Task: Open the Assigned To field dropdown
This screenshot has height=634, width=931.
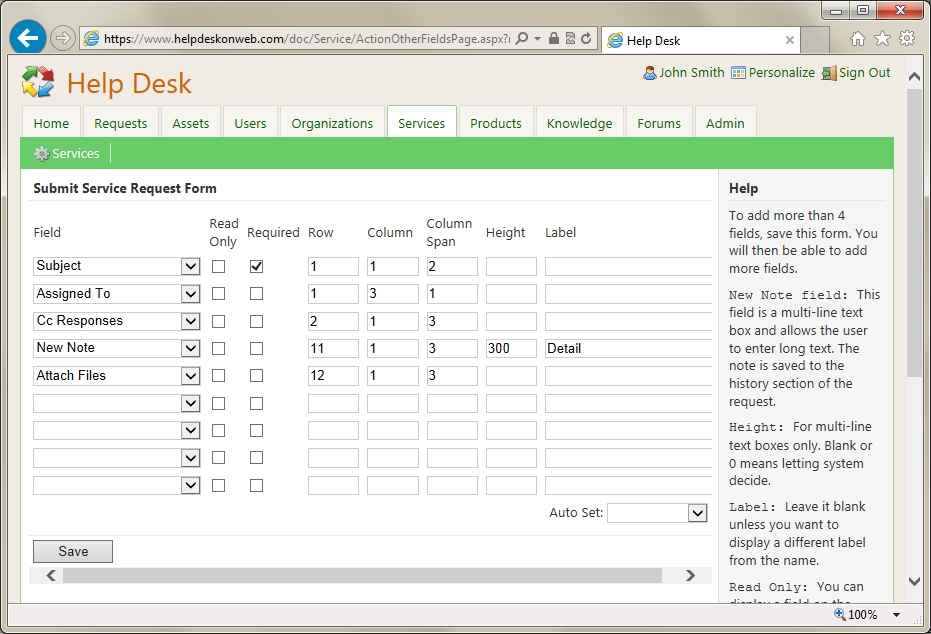Action: 190,293
